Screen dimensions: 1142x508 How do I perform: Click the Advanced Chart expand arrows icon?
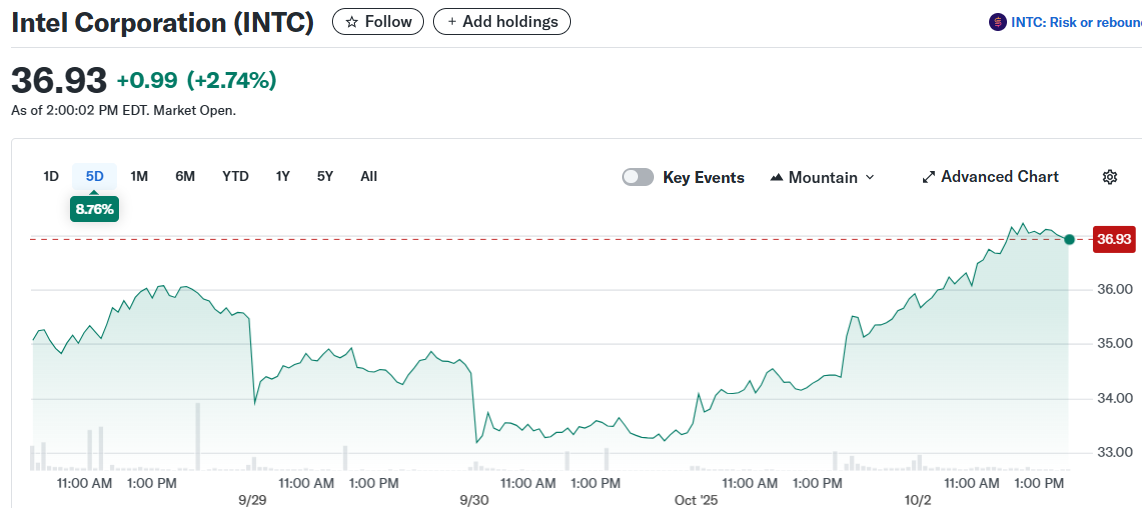[x=928, y=177]
